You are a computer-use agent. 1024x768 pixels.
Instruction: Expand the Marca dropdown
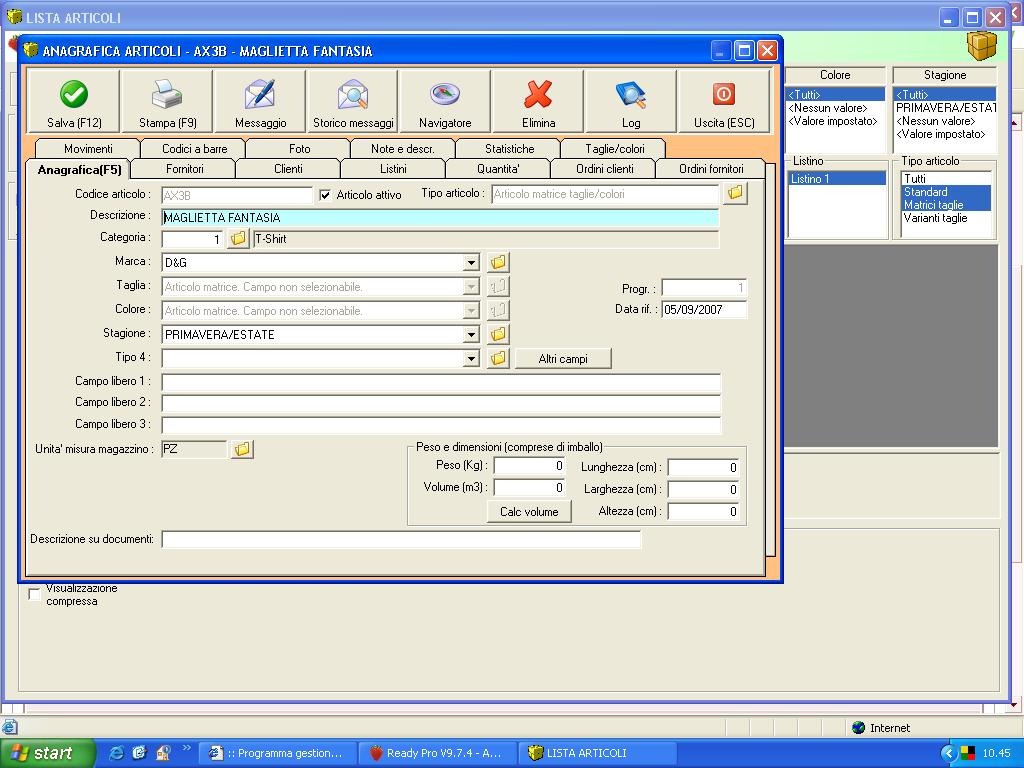pyautogui.click(x=471, y=263)
